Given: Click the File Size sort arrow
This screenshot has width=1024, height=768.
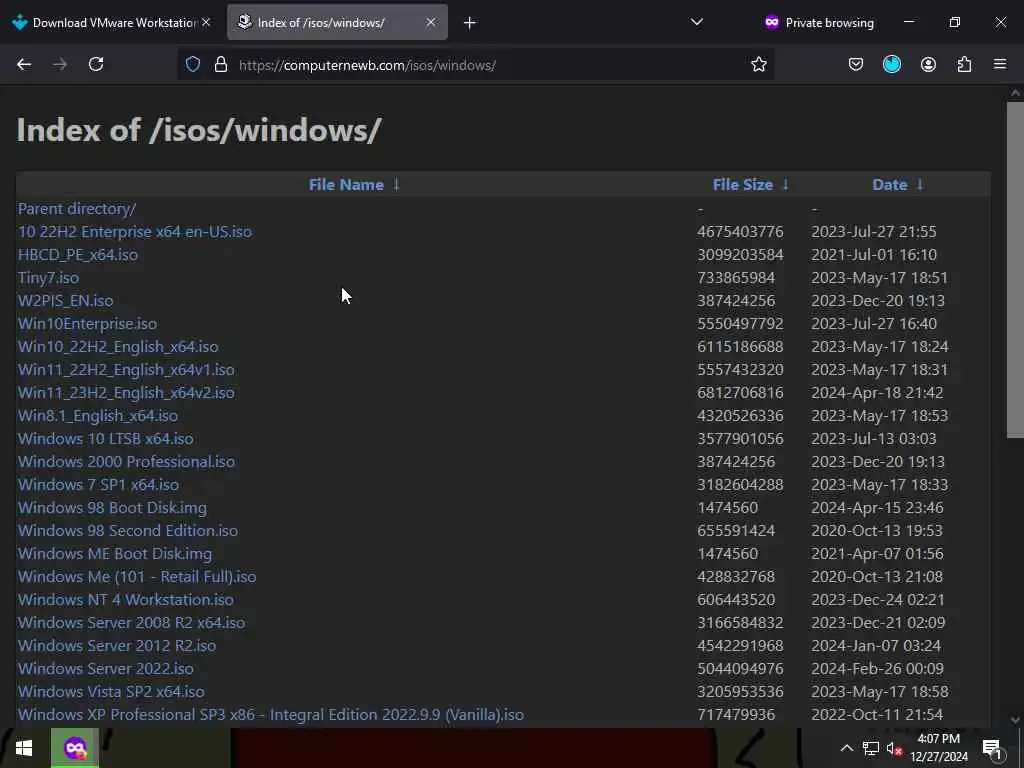Looking at the screenshot, I should point(786,185).
